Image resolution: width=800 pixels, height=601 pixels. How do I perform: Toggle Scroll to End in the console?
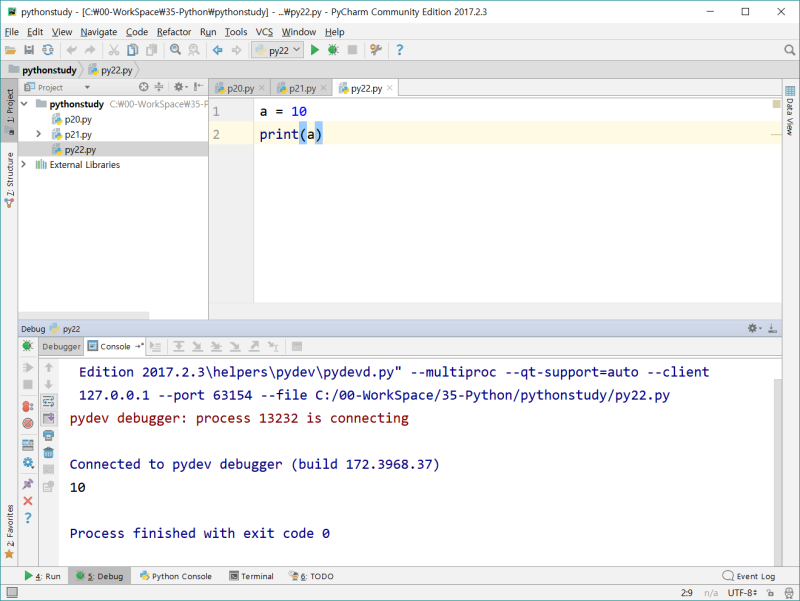coord(48,418)
